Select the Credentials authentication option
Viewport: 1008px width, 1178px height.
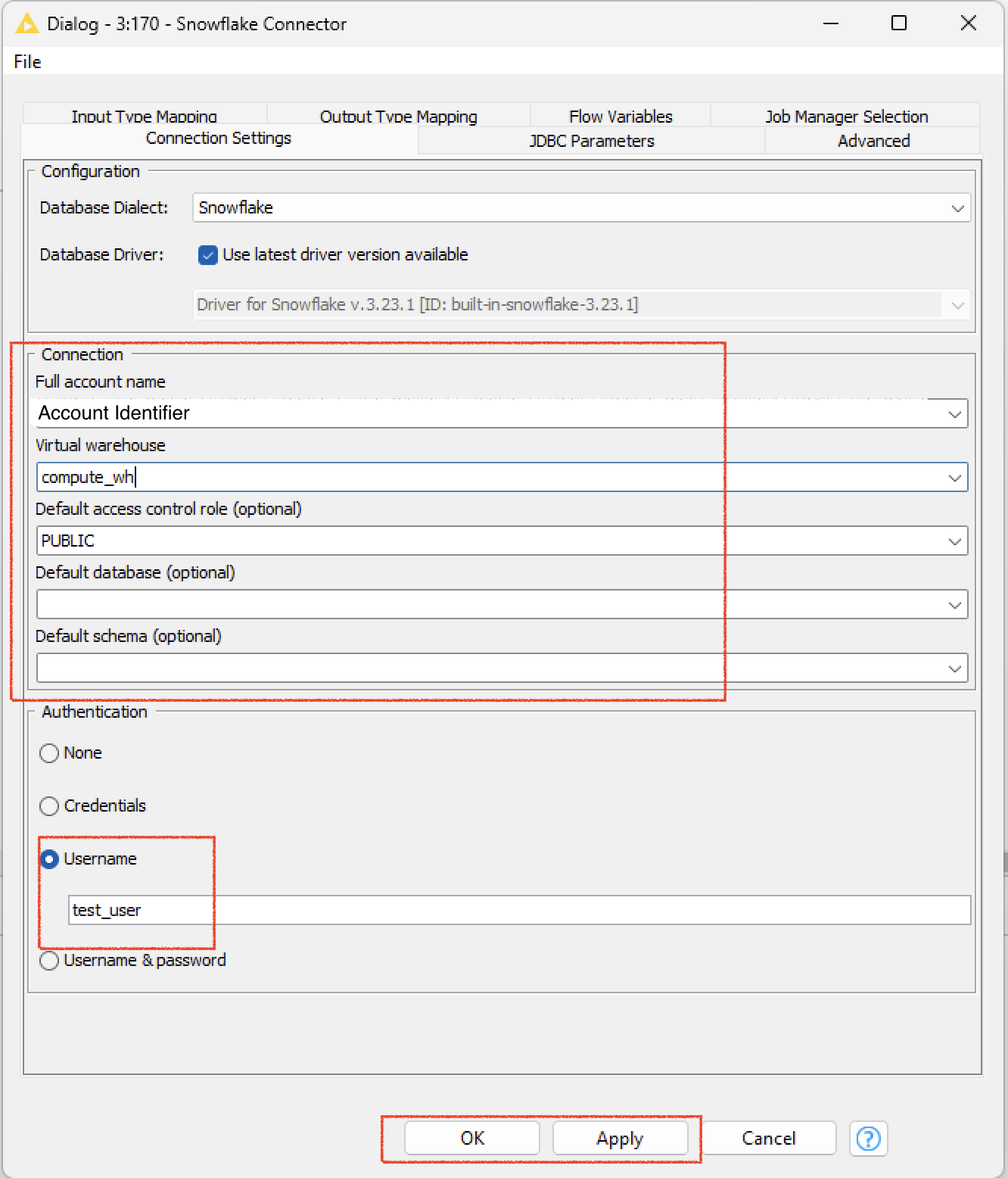pos(49,806)
